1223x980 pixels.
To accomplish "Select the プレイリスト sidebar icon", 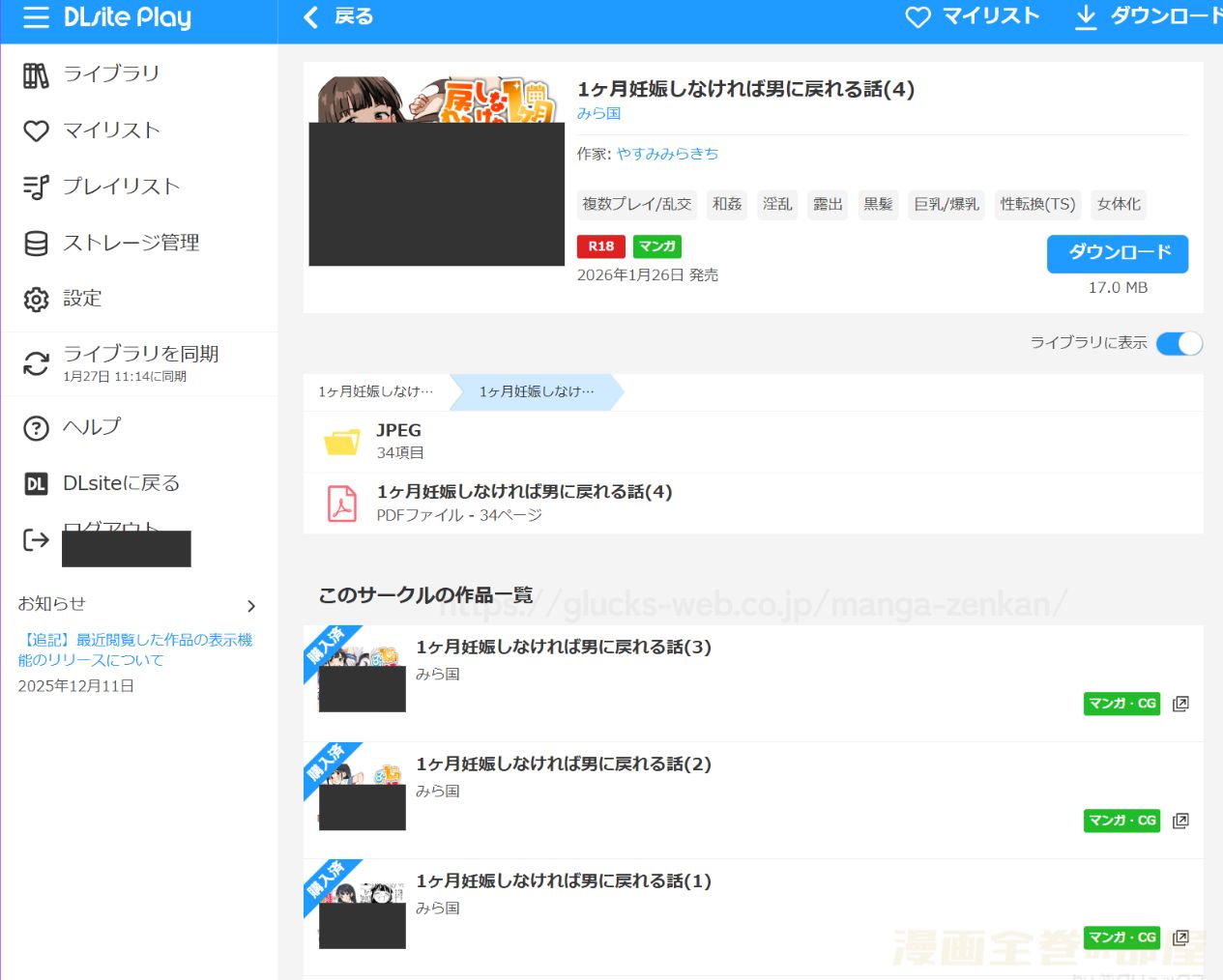I will tap(36, 187).
